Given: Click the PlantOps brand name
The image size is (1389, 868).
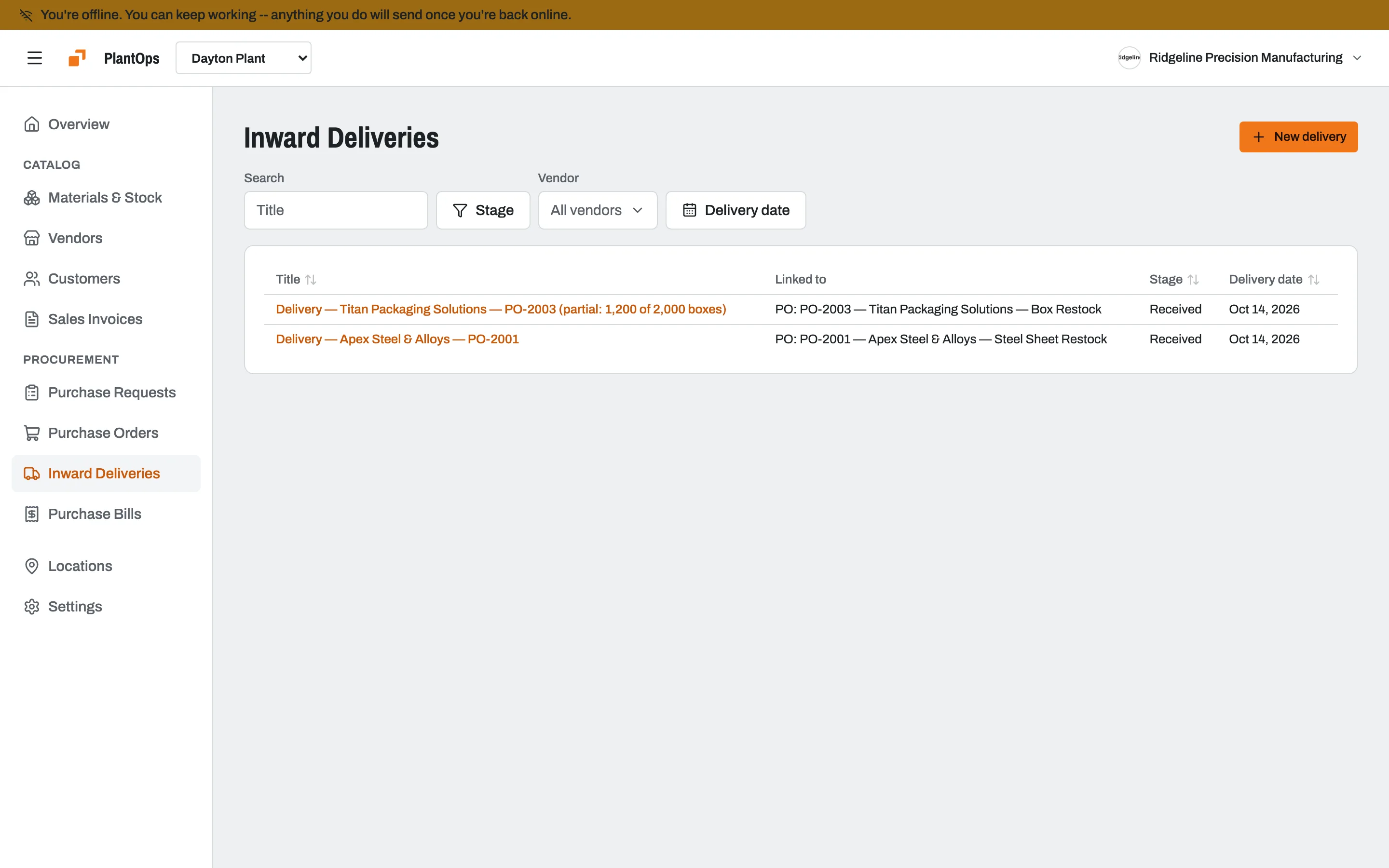Looking at the screenshot, I should (132, 58).
